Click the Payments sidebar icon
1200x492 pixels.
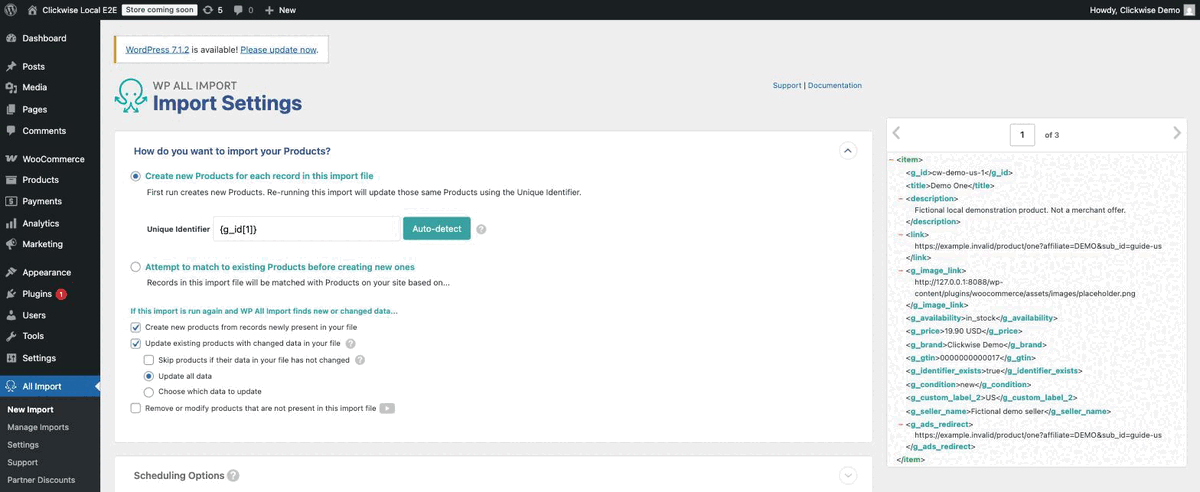11,201
